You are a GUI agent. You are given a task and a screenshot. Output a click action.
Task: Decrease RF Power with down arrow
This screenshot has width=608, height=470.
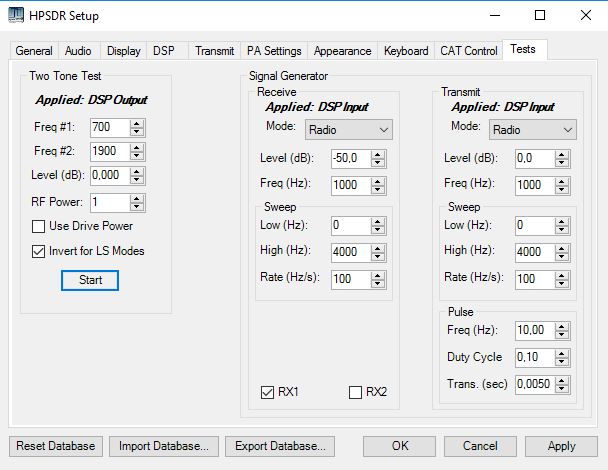[136, 207]
